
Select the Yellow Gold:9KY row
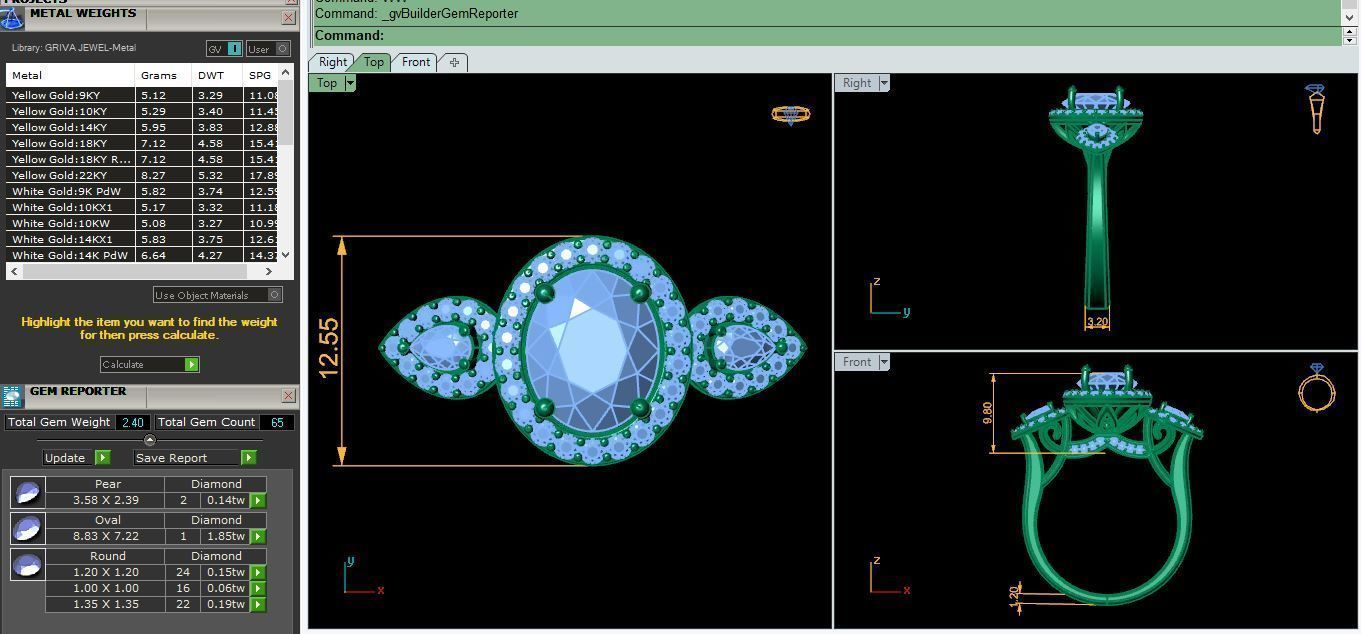pos(143,95)
